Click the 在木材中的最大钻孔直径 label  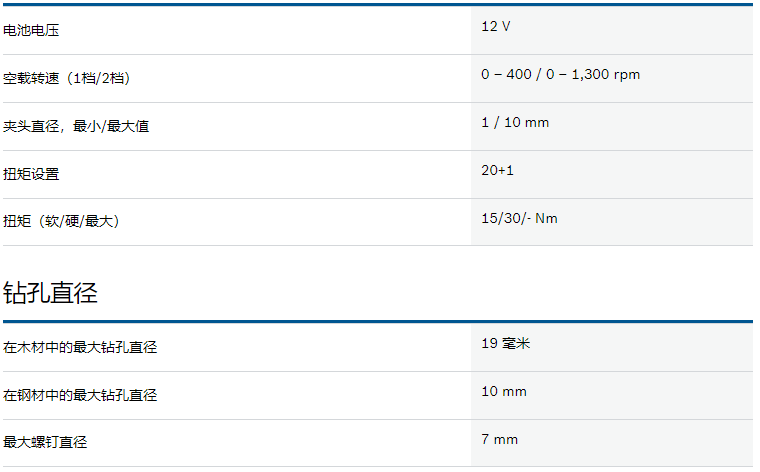coord(80,347)
